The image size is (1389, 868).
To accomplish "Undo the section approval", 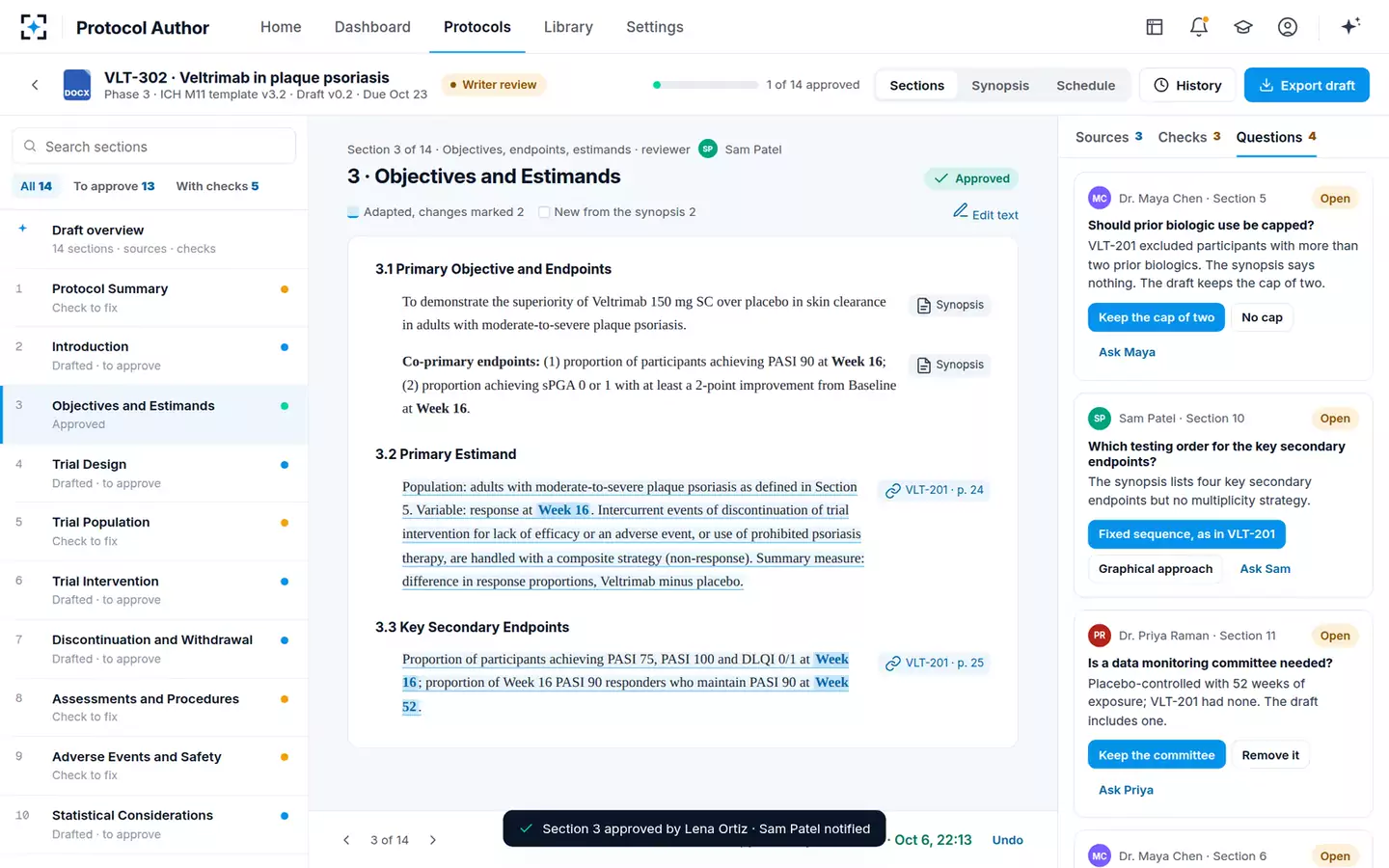I will pyautogui.click(x=1008, y=840).
